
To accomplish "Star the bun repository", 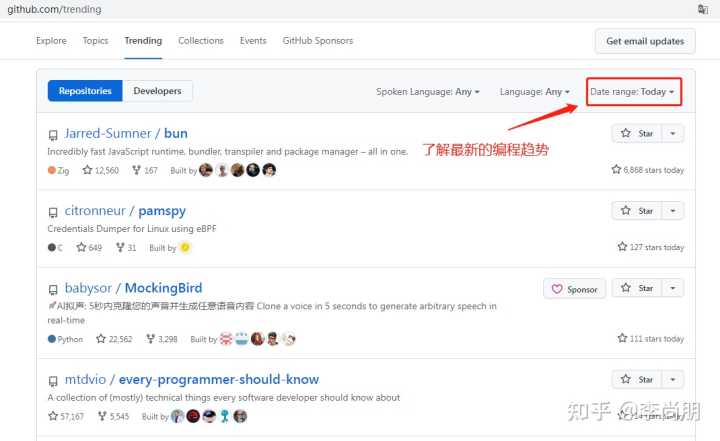I will 636,133.
